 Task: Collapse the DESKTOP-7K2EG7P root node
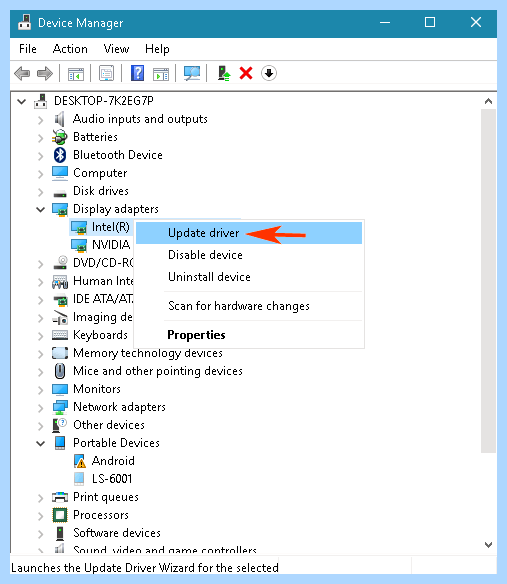pos(22,101)
